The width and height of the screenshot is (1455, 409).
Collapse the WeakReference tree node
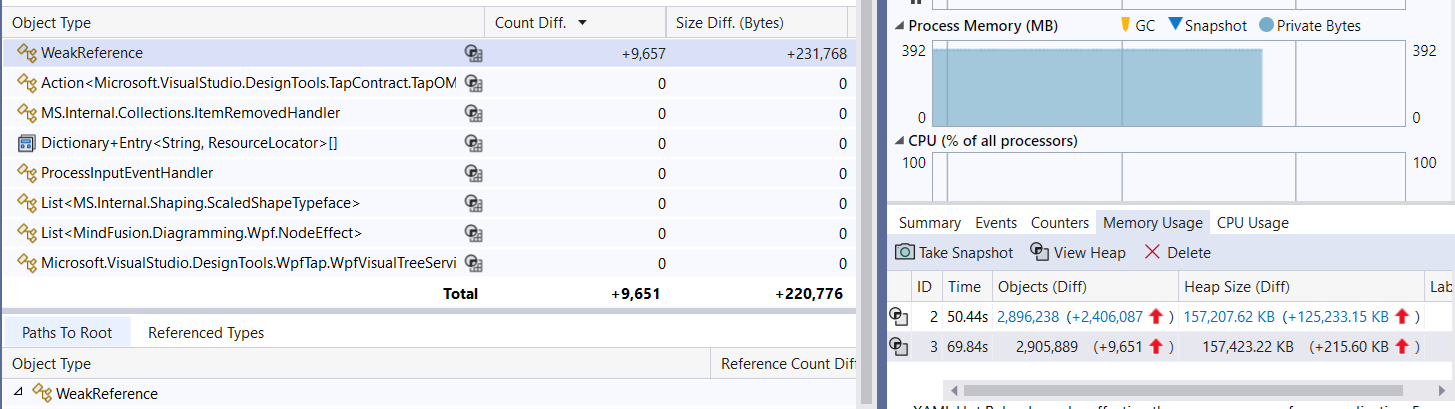click(x=20, y=394)
